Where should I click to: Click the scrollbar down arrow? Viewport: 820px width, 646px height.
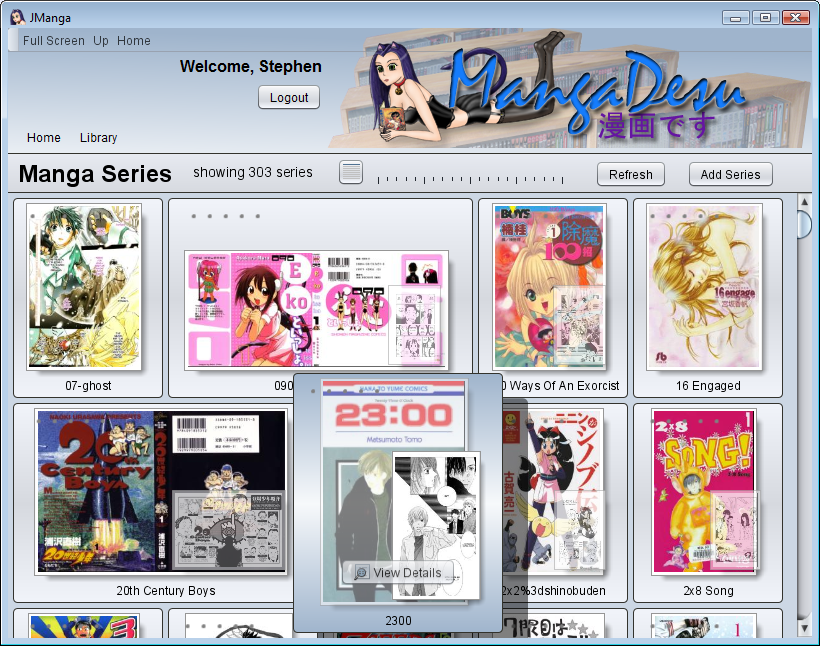[805, 627]
